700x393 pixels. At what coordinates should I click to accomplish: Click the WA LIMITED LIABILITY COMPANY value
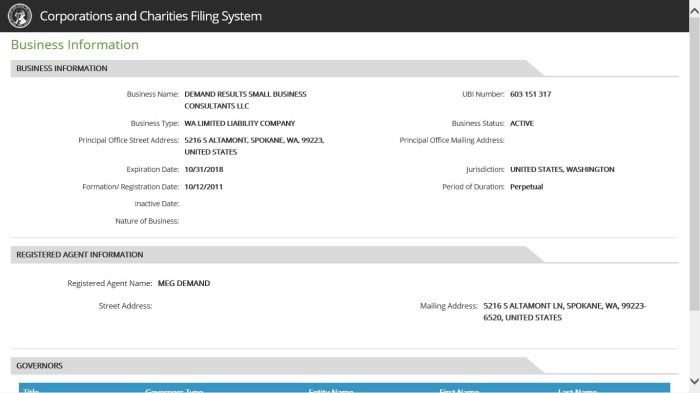pyautogui.click(x=240, y=123)
